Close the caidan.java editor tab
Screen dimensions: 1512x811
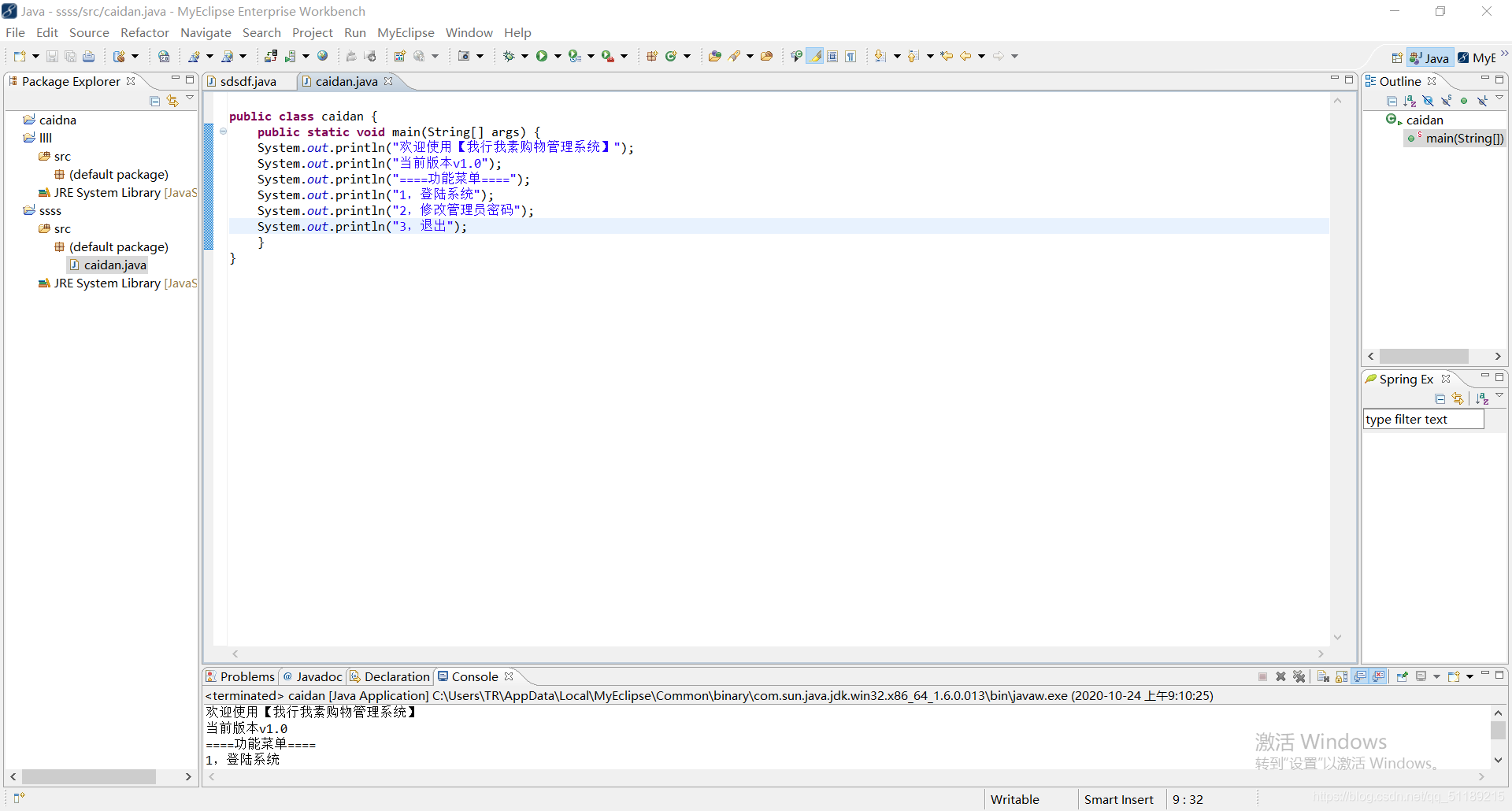coord(388,81)
